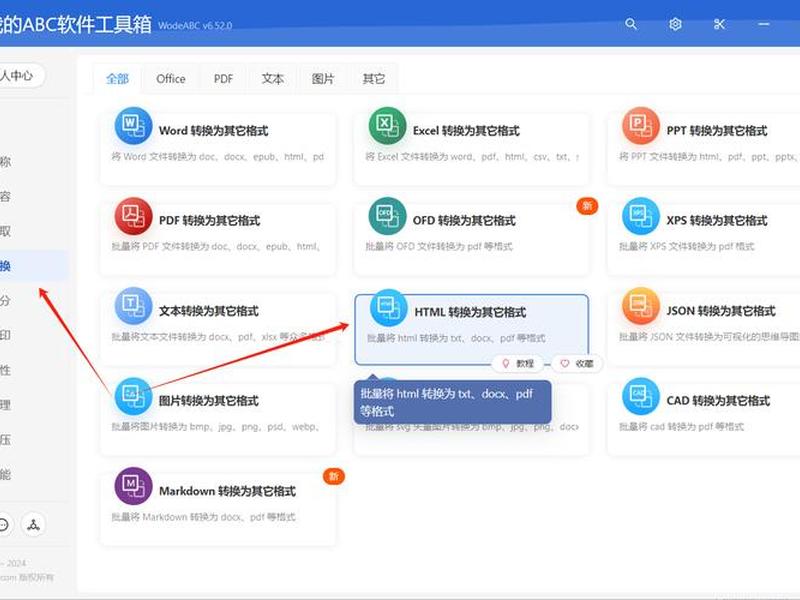Click description 批量将 Markdown 转换为 docx
The width and height of the screenshot is (800, 600).
click(x=203, y=517)
